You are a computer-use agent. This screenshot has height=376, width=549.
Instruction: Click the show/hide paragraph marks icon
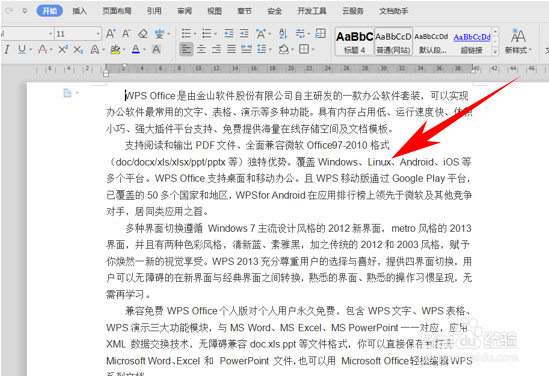click(300, 34)
